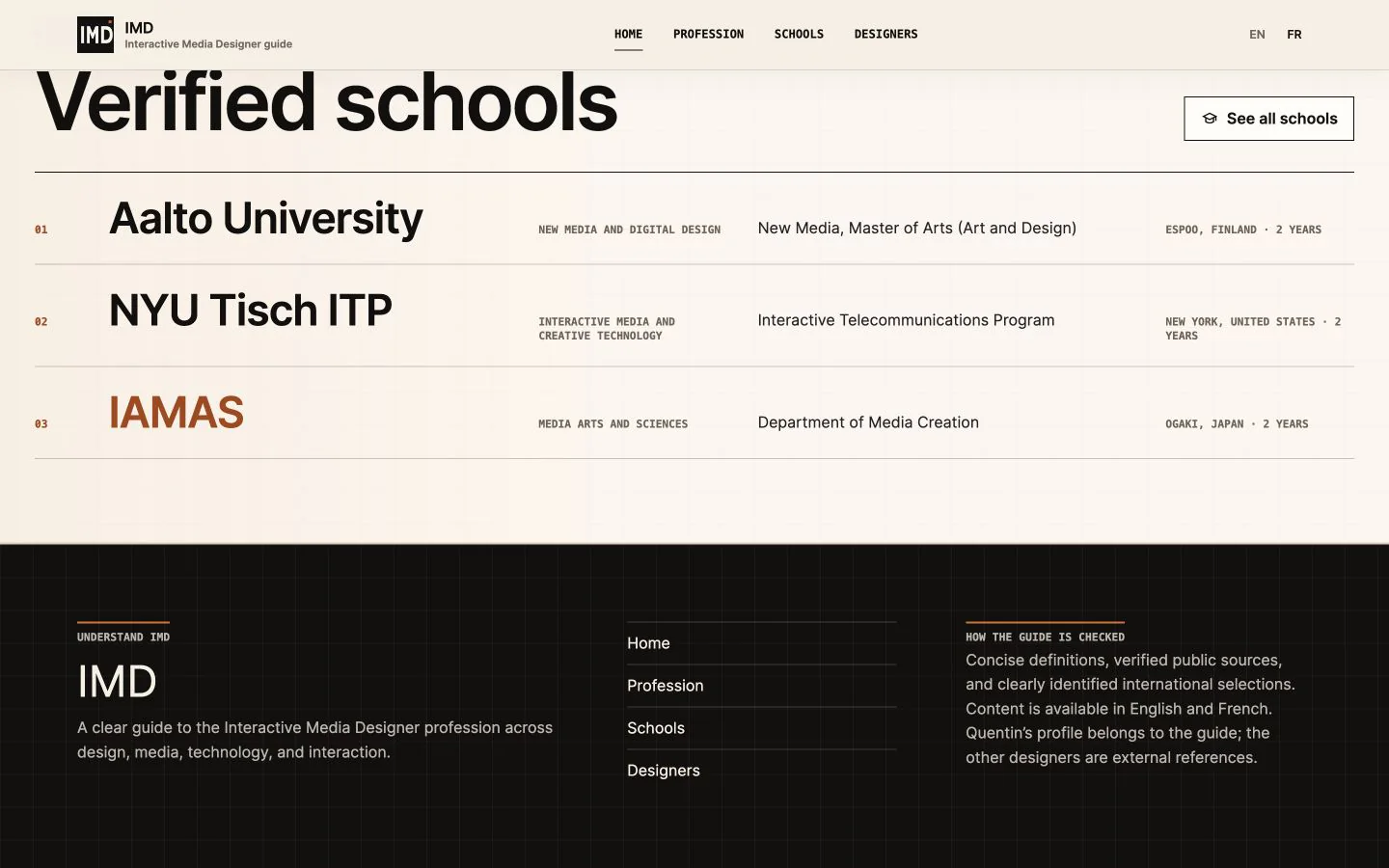Click the 'UNDERSTAND IMD' footer label
The width and height of the screenshot is (1389, 868).
123,637
